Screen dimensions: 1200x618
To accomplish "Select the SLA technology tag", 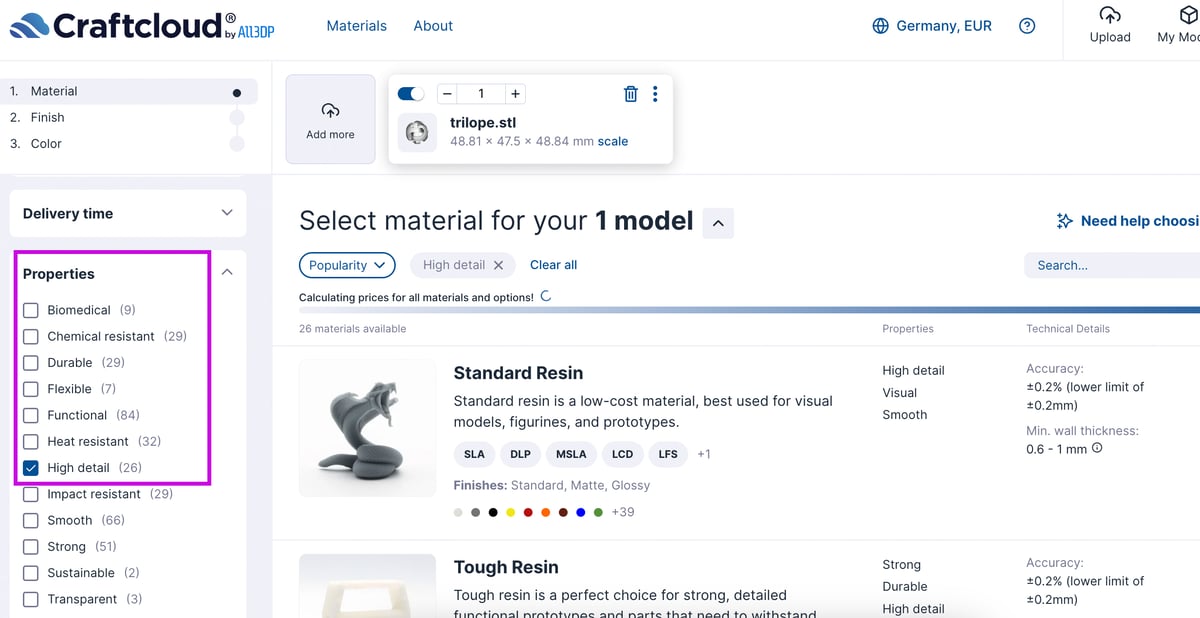I will [474, 454].
